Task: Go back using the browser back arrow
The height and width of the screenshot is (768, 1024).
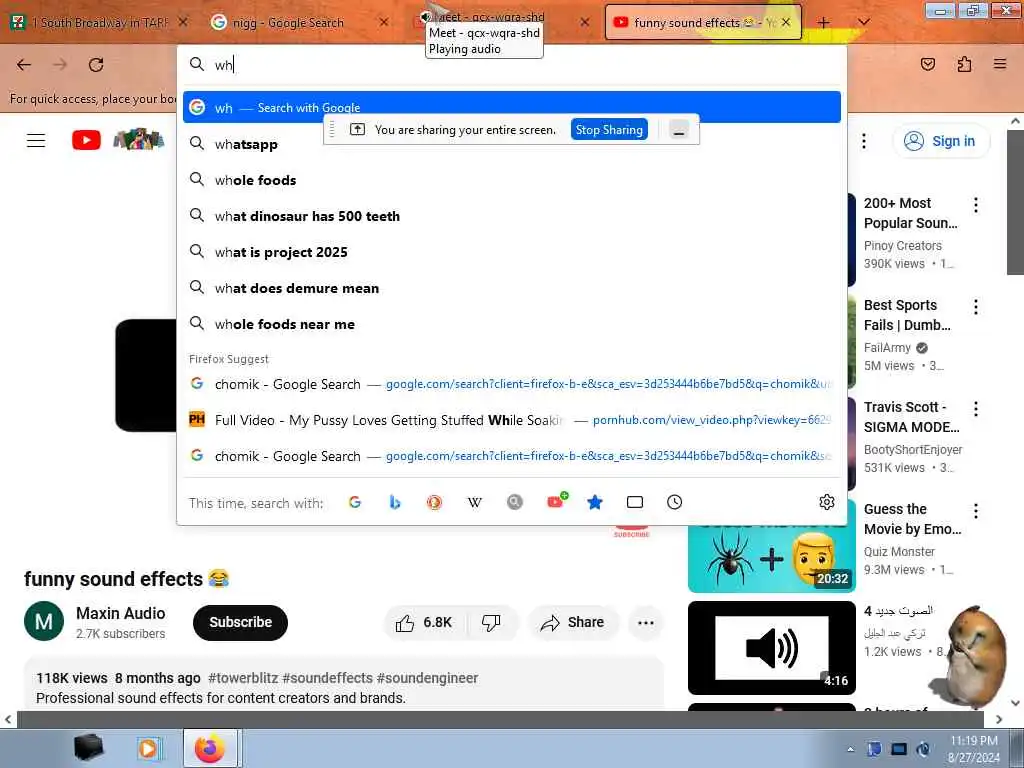Action: tap(24, 65)
